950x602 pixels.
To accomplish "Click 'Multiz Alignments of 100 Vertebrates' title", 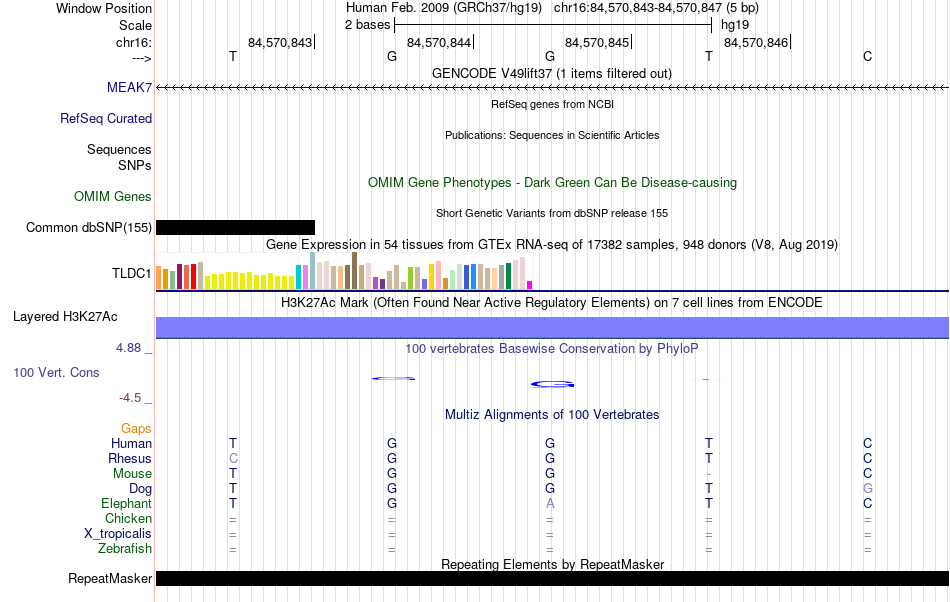I will point(552,414).
